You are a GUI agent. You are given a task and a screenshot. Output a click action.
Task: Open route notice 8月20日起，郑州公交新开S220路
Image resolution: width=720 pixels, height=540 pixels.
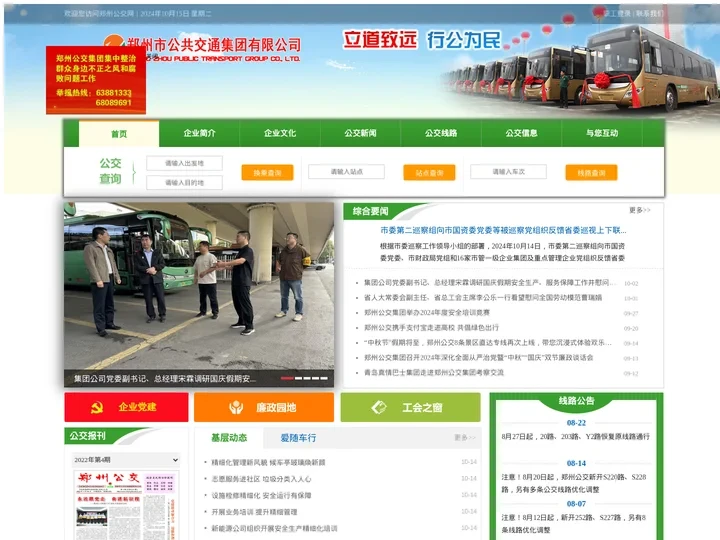click(x=574, y=484)
